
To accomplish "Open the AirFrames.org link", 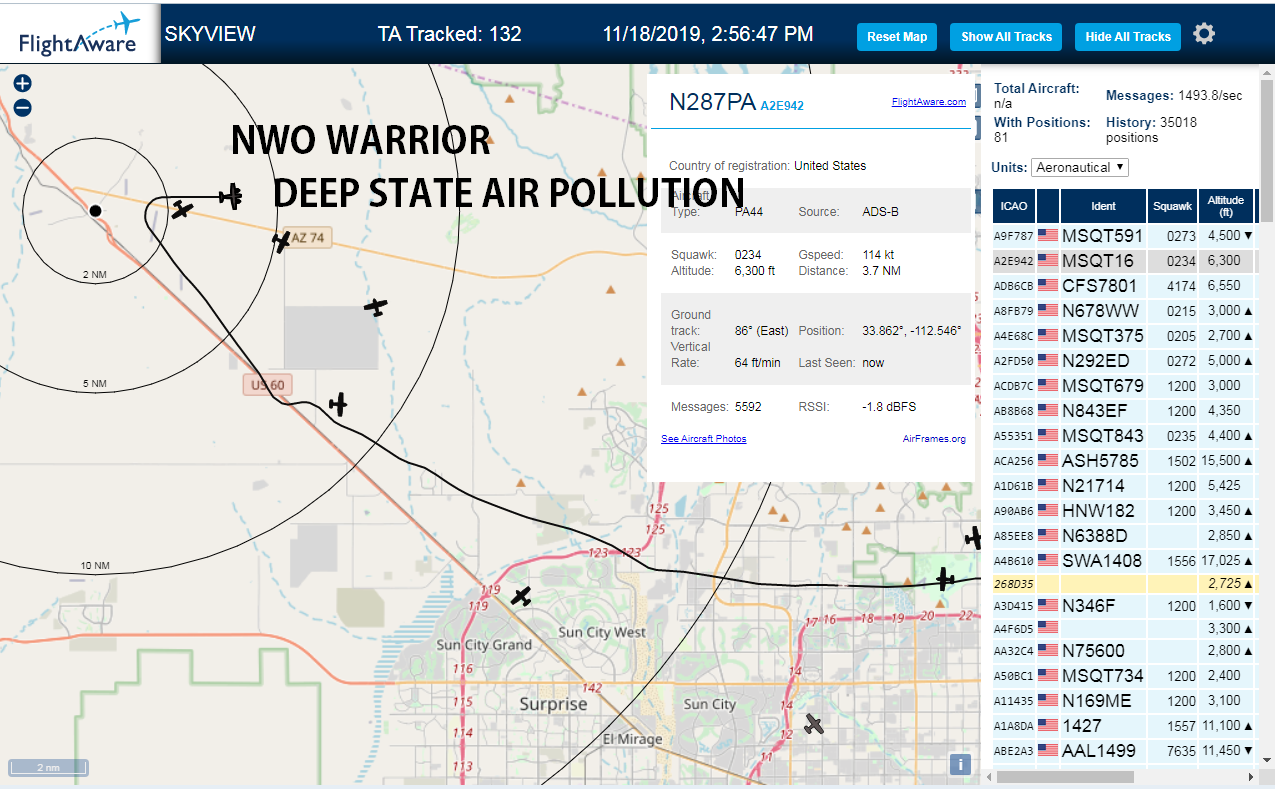I will click(x=934, y=439).
